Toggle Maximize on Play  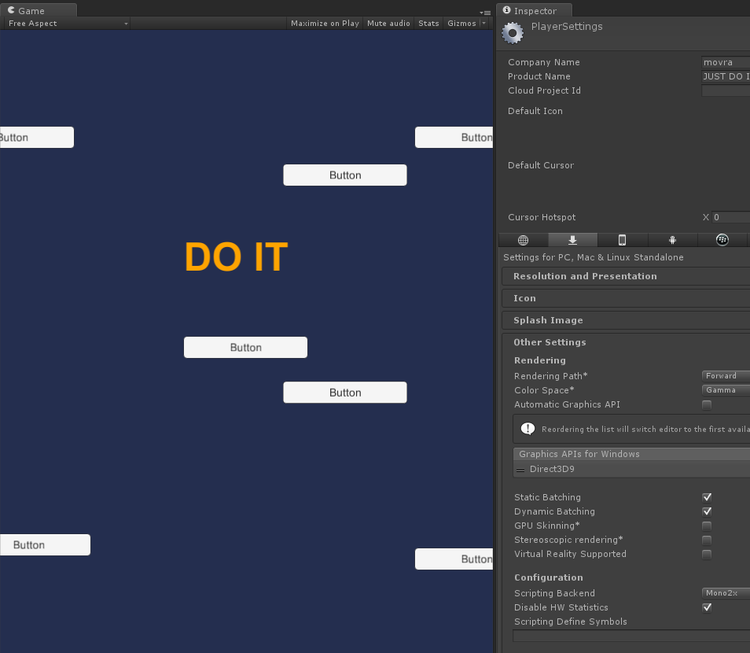tap(325, 23)
